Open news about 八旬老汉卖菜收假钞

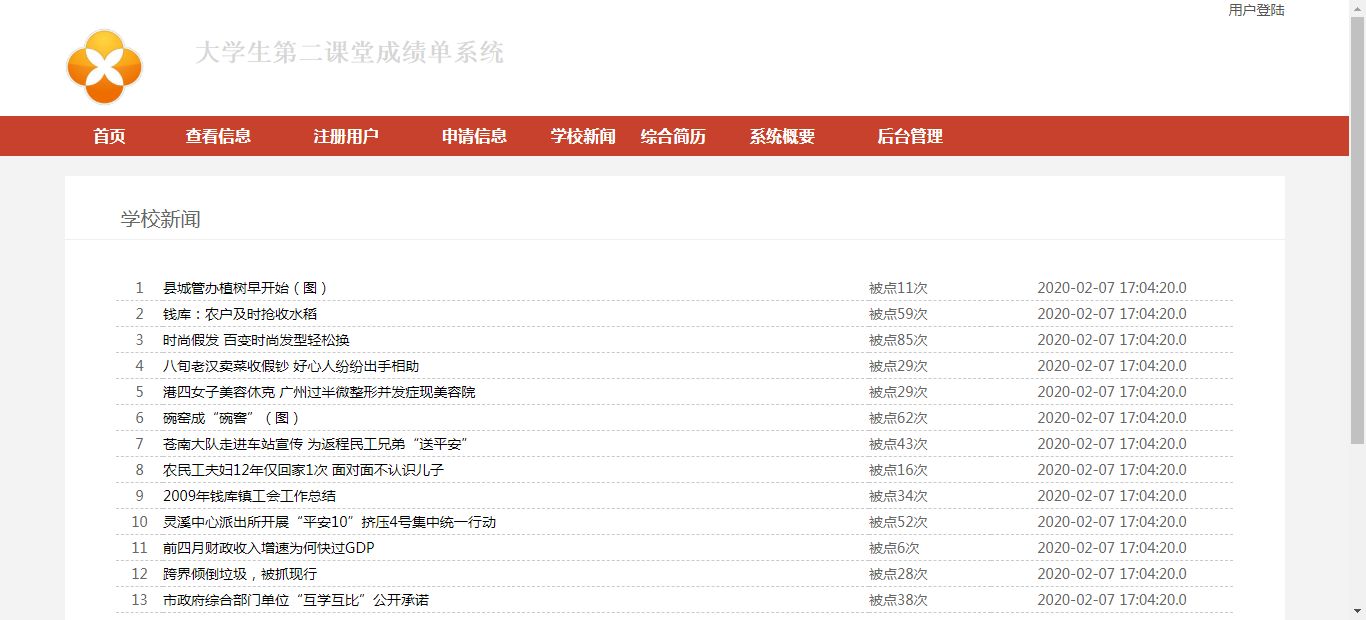291,366
